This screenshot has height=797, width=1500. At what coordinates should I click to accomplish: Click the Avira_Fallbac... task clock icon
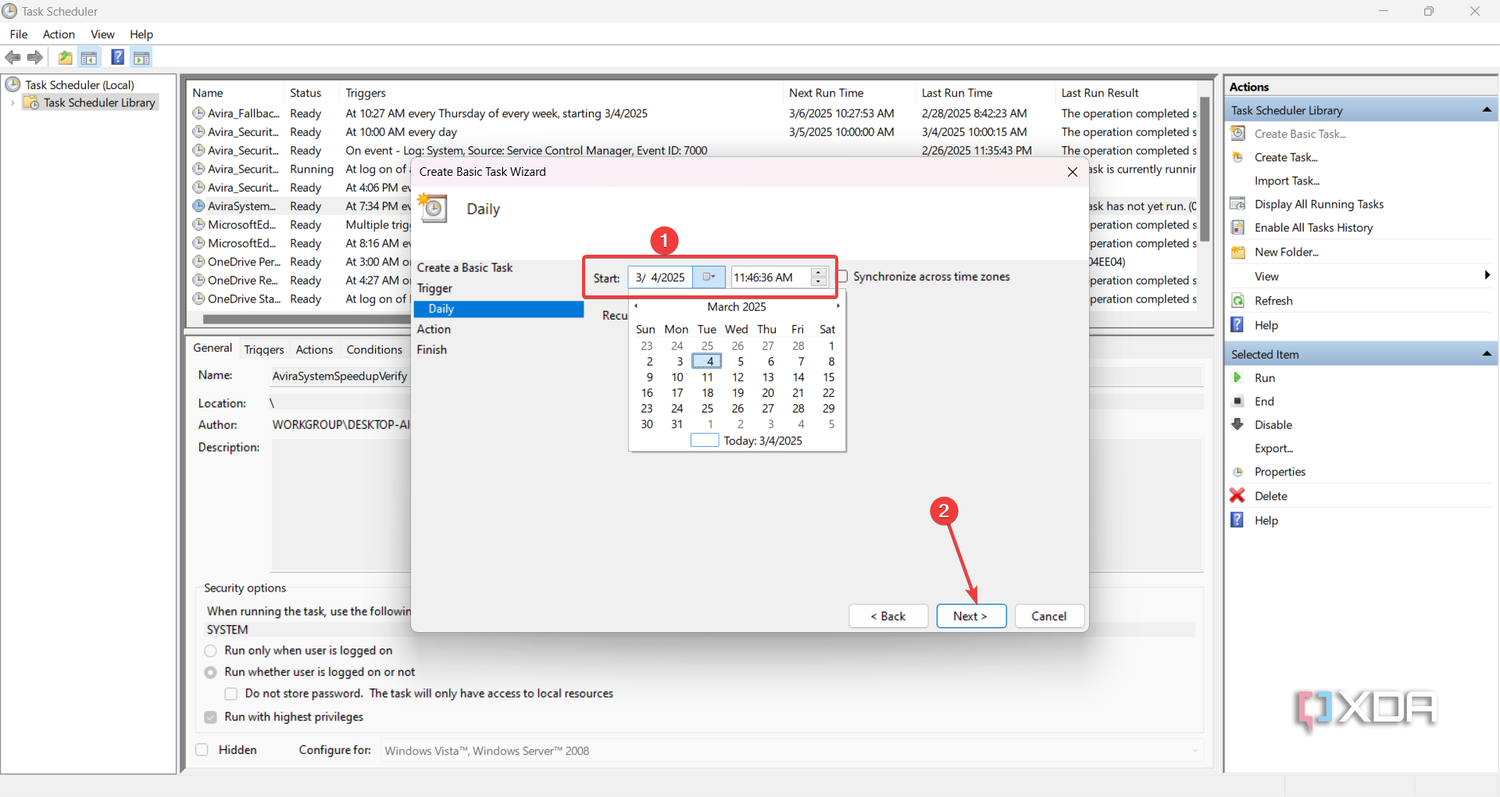point(199,114)
